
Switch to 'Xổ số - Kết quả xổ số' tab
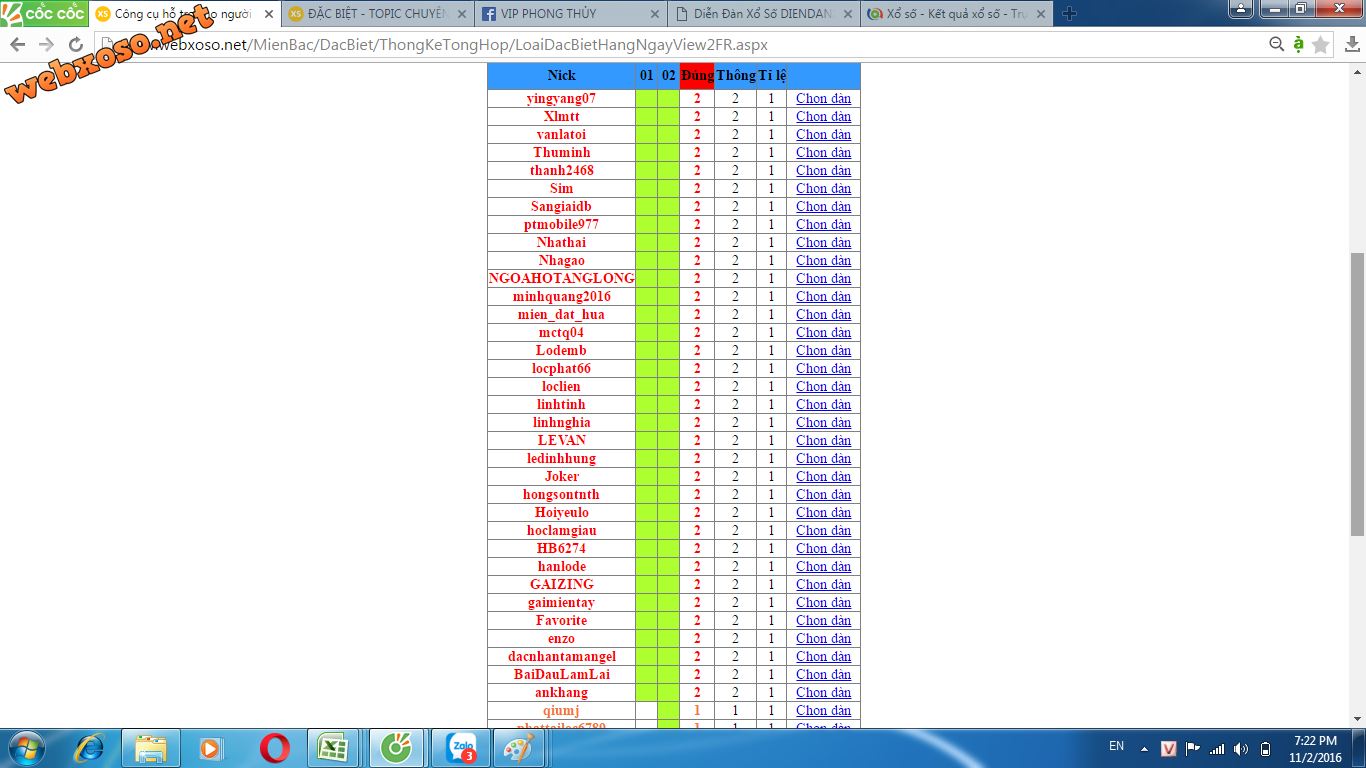click(x=955, y=14)
